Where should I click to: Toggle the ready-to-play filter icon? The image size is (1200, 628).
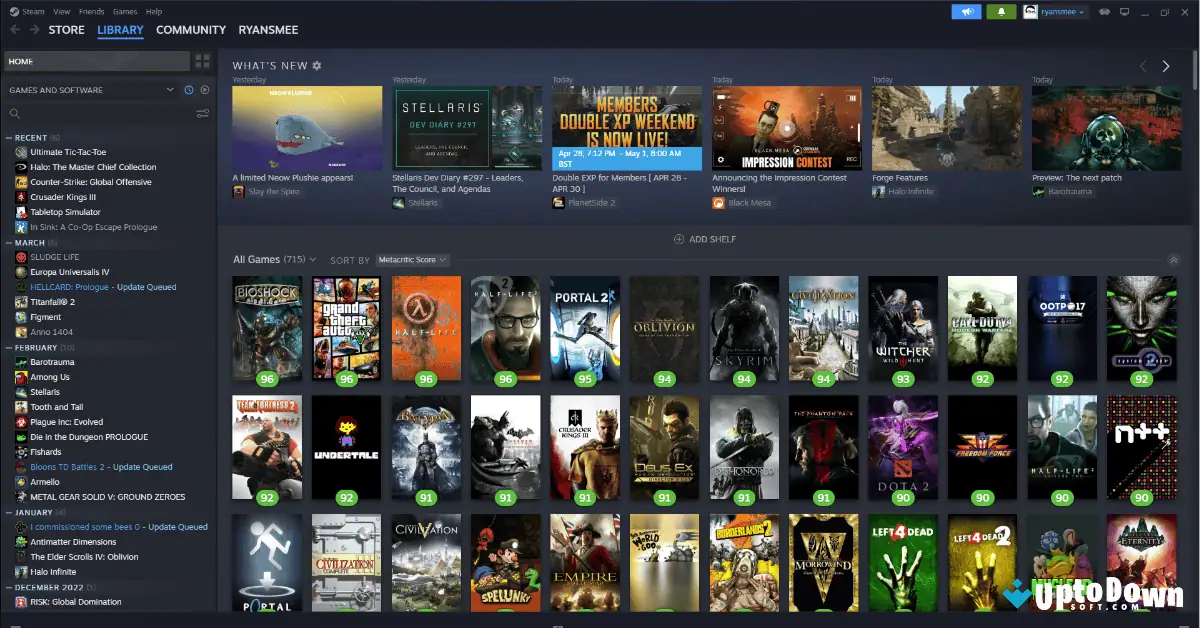pos(205,90)
